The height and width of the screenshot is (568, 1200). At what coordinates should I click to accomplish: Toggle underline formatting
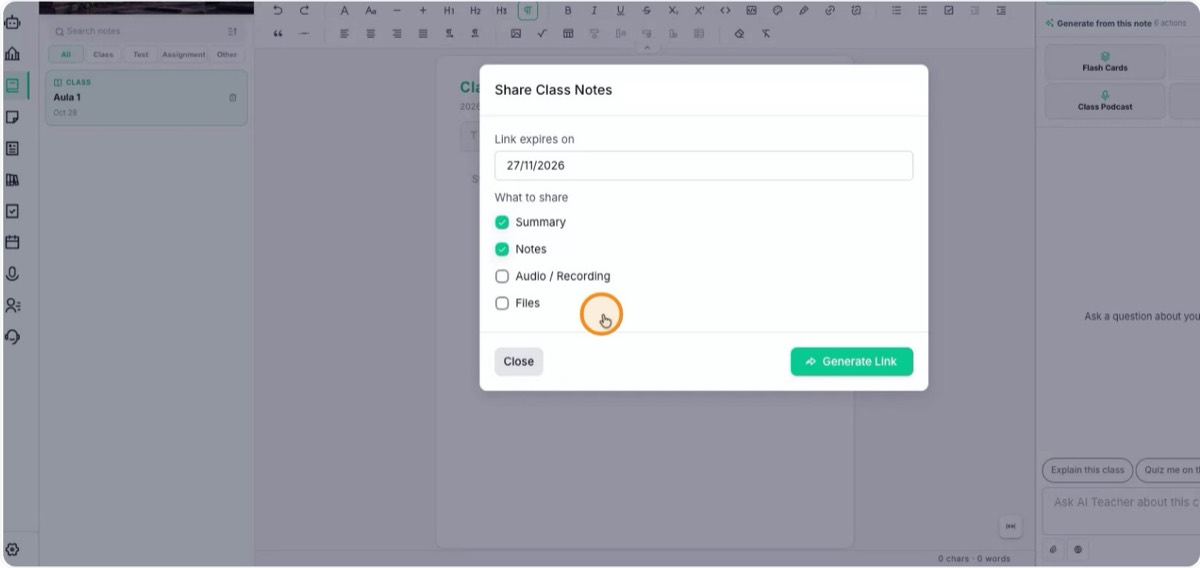pyautogui.click(x=620, y=10)
